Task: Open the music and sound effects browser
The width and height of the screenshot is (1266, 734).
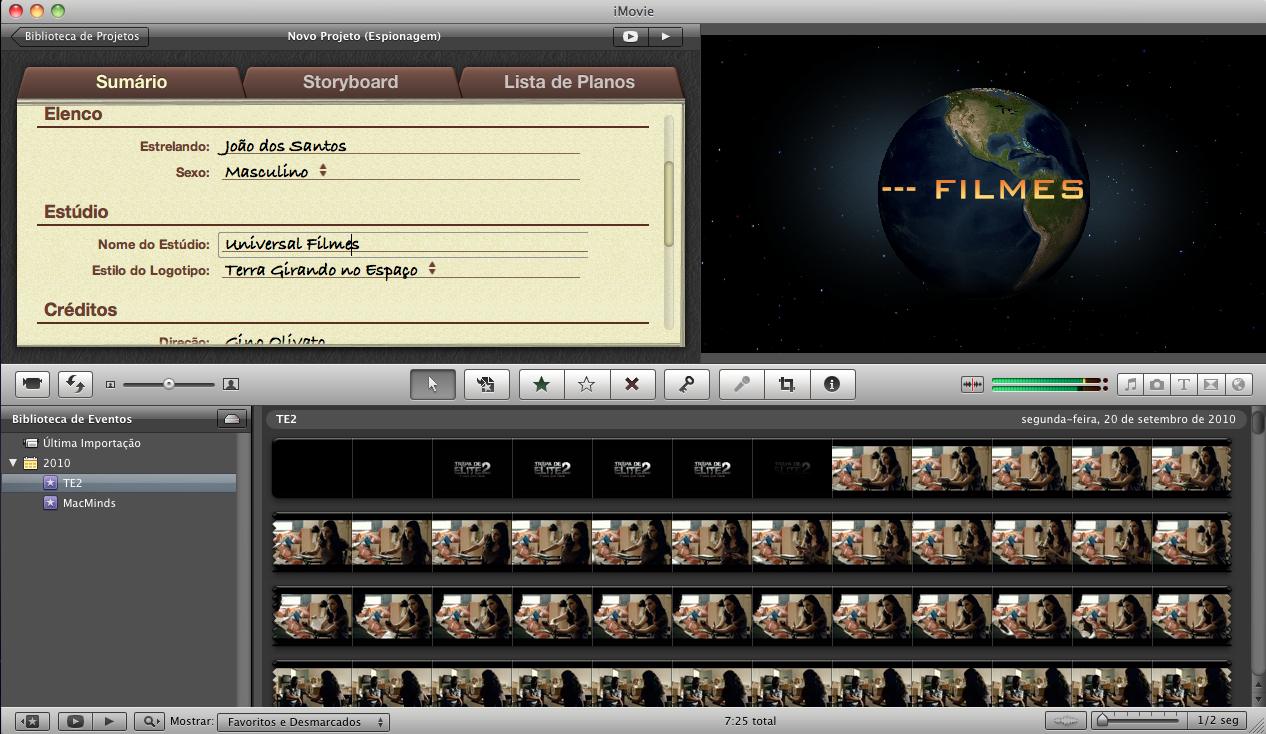Action: tap(1131, 384)
